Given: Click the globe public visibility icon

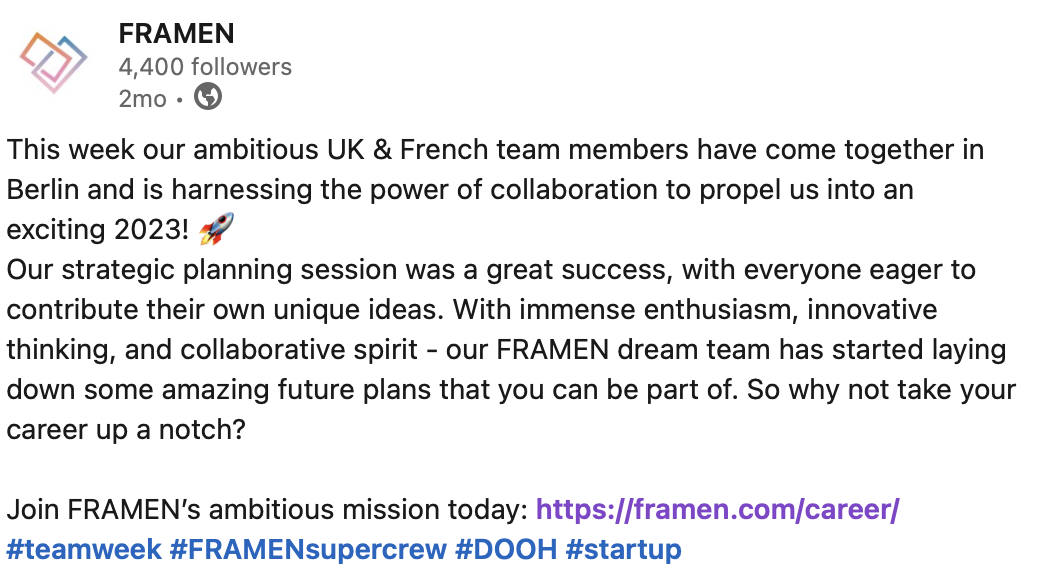Looking at the screenshot, I should pyautogui.click(x=207, y=97).
